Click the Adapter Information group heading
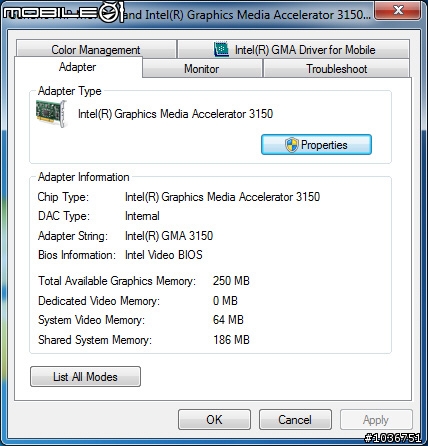428x446 pixels. (84, 177)
